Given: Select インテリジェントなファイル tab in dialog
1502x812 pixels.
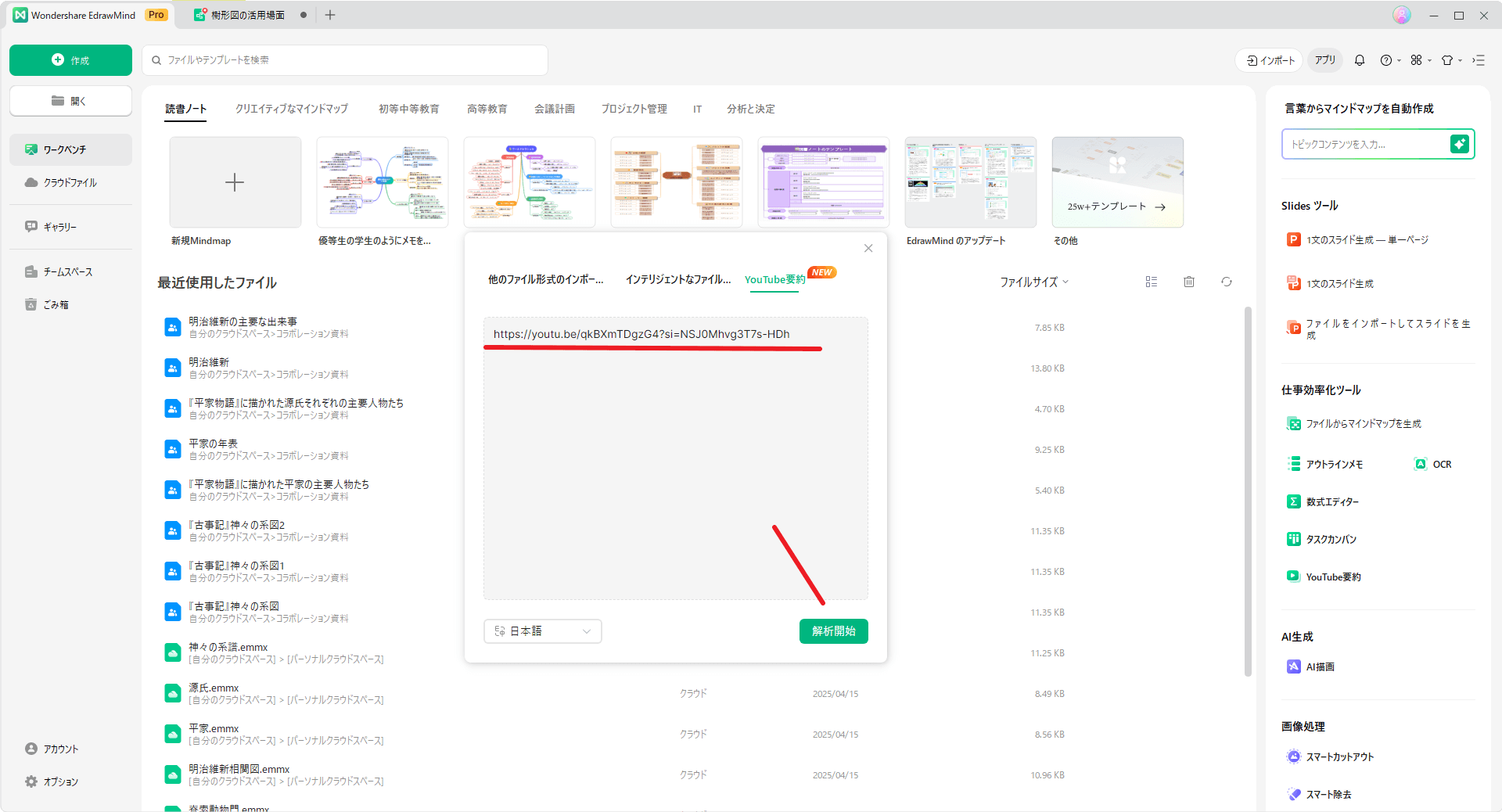Looking at the screenshot, I should [678, 279].
